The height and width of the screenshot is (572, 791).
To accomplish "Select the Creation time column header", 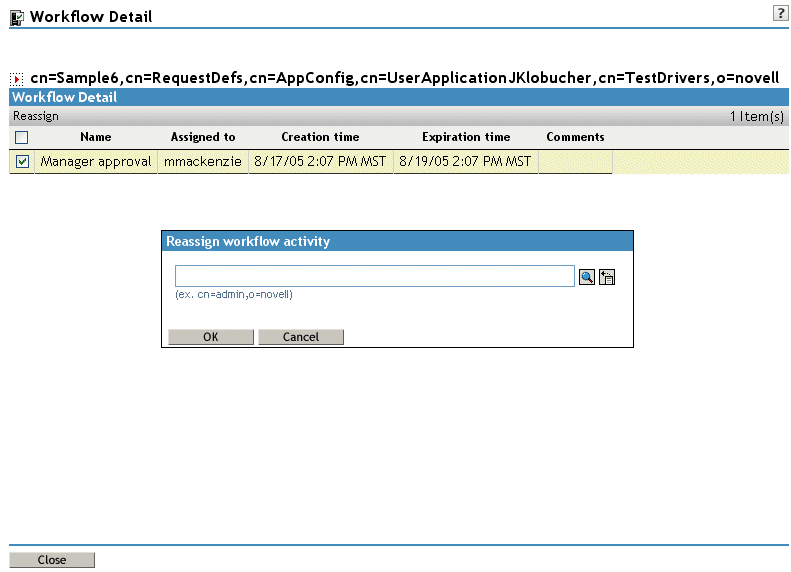I will click(320, 137).
